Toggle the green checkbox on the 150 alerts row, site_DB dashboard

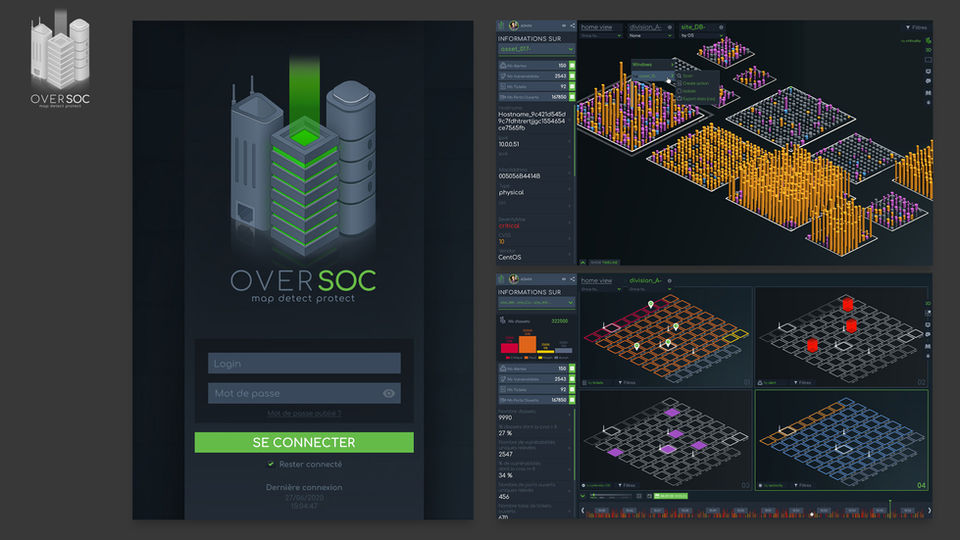coord(572,65)
